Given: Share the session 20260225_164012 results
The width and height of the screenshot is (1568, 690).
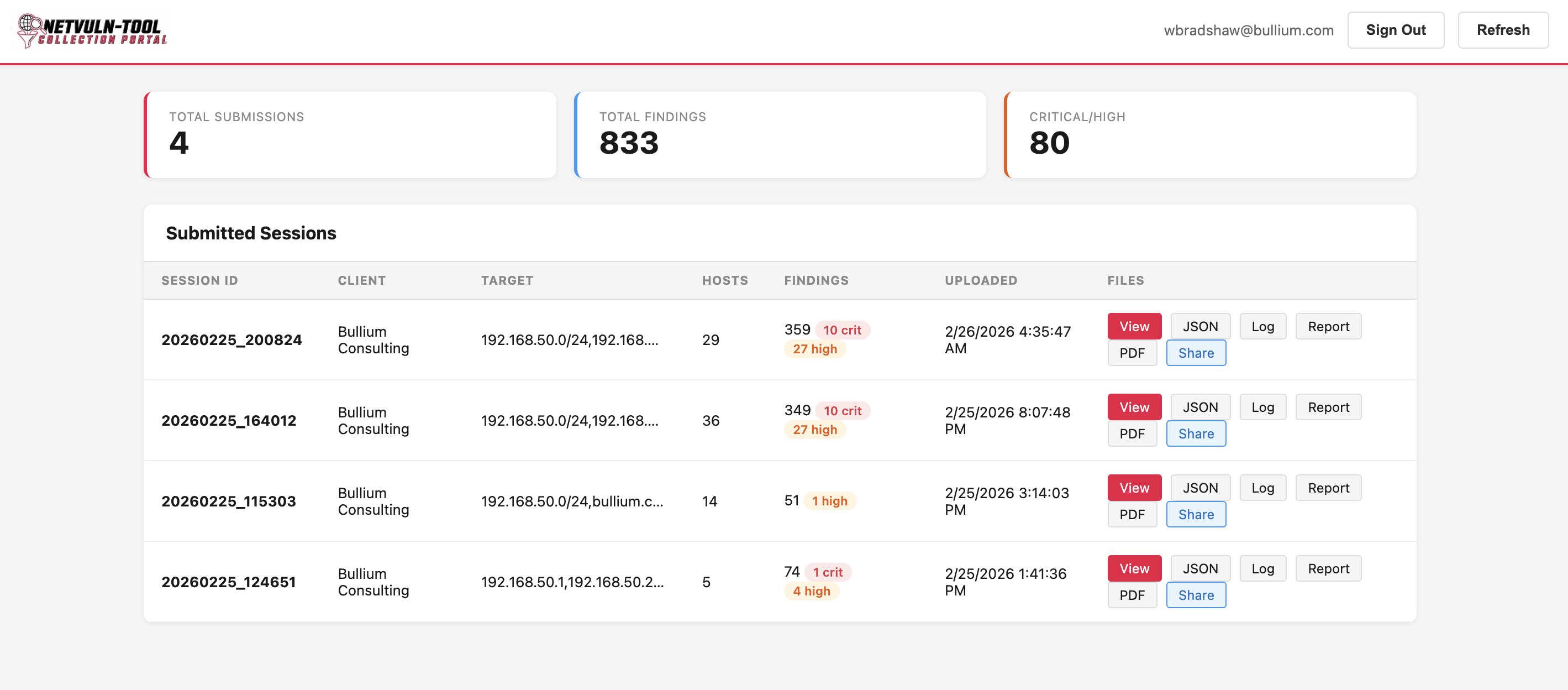Looking at the screenshot, I should pos(1195,433).
